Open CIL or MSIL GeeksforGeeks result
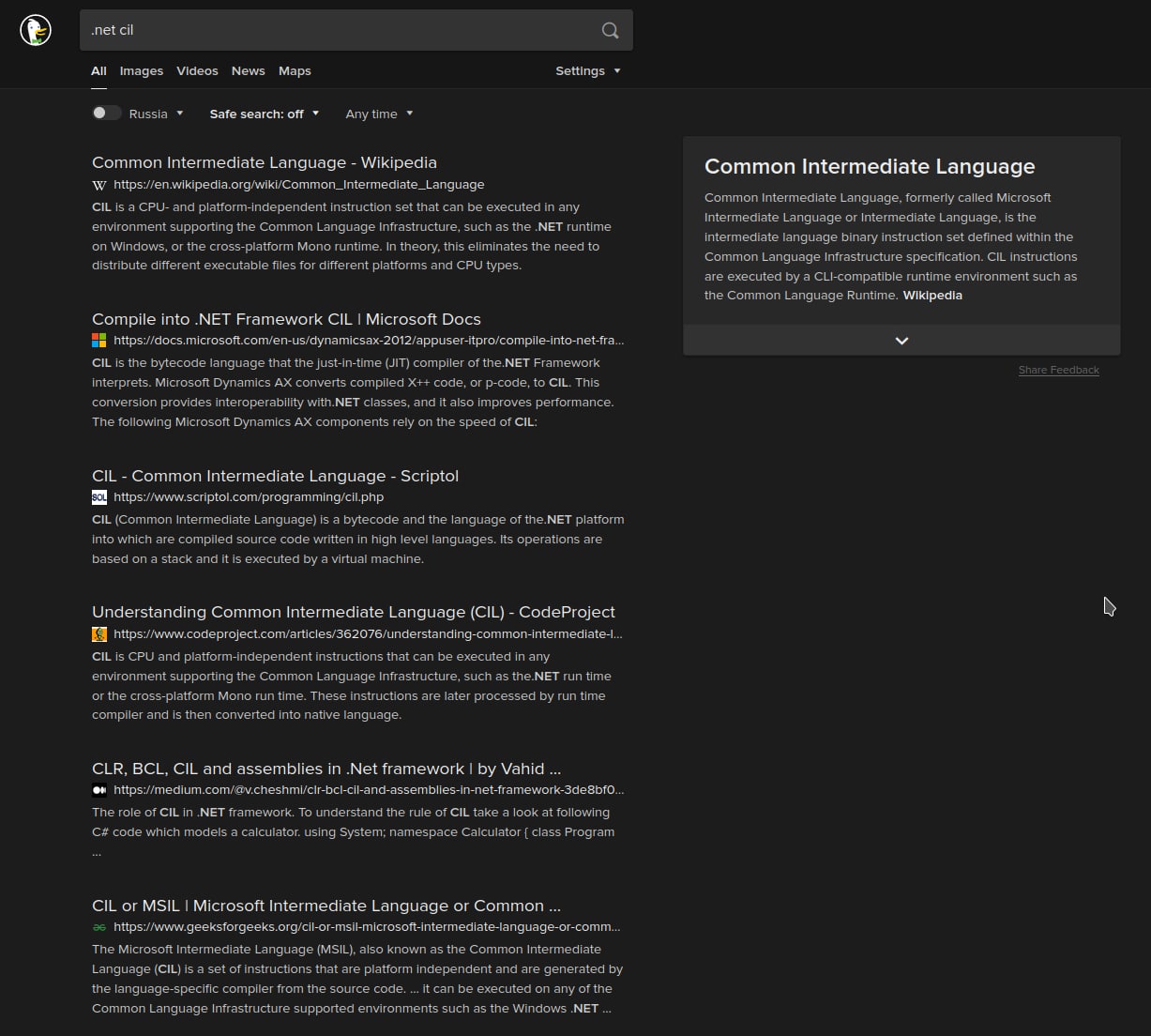The width and height of the screenshot is (1151, 1036). 326,906
